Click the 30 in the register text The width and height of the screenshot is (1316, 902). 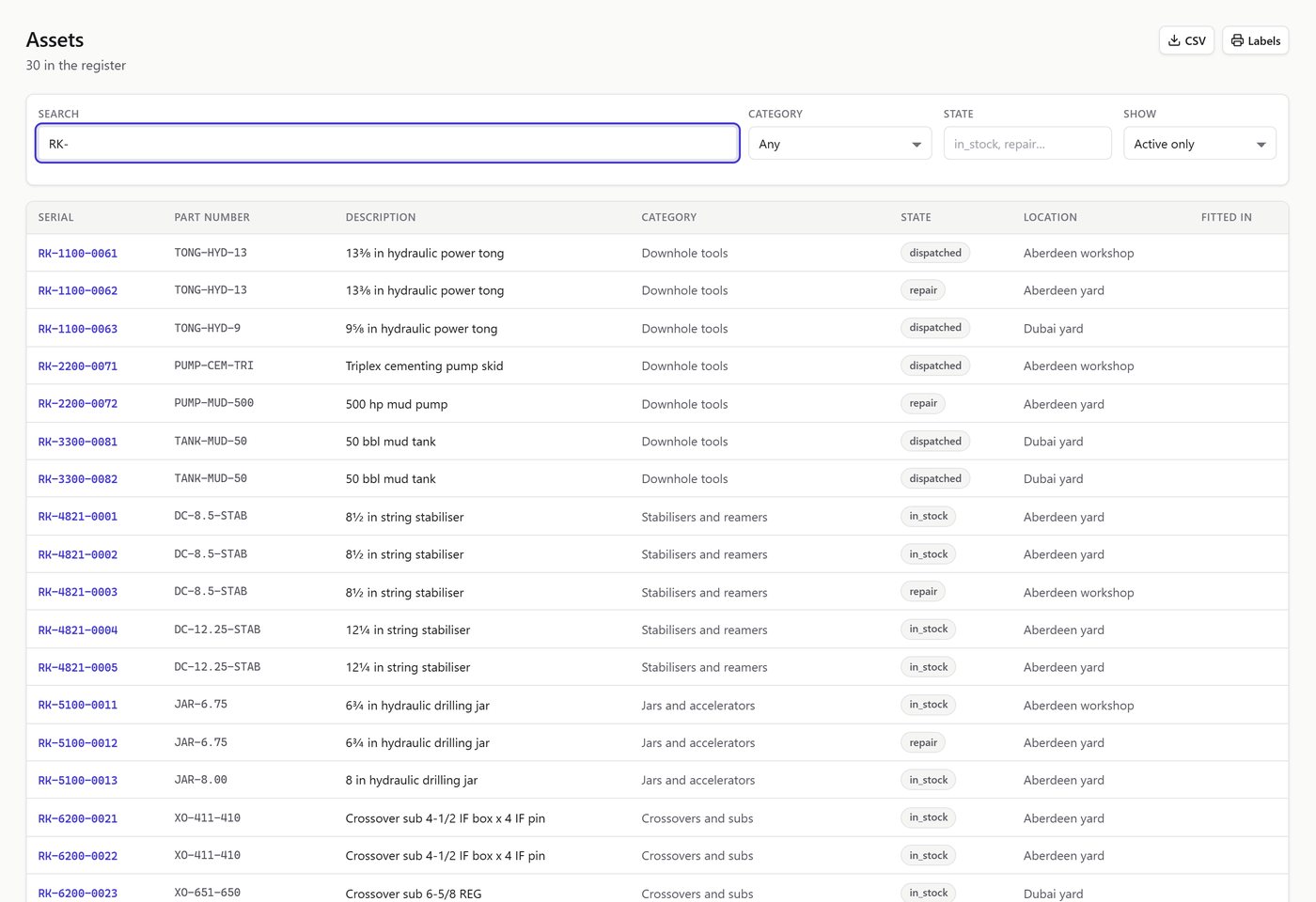76,65
